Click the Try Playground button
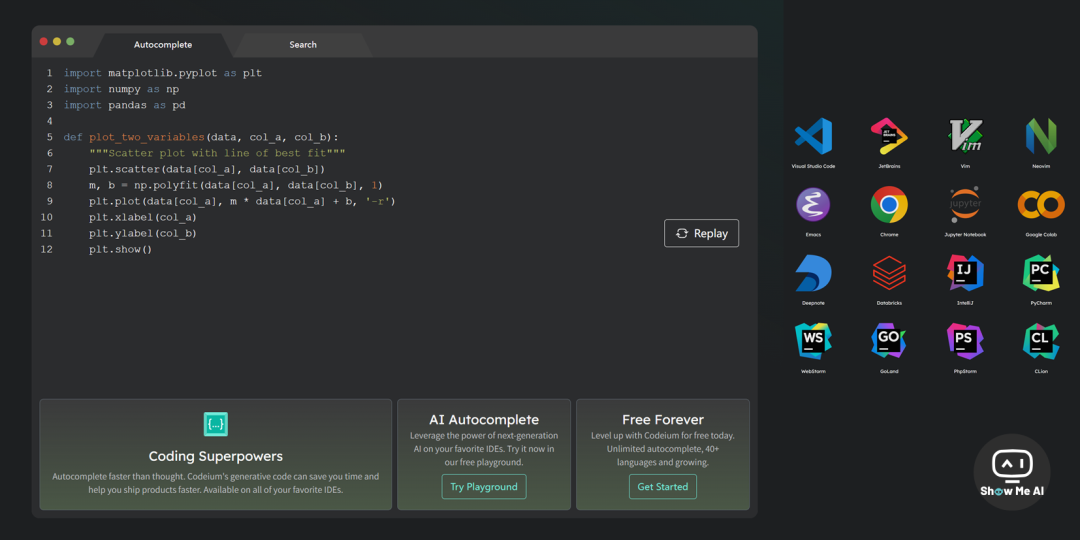The height and width of the screenshot is (540, 1080). tap(484, 487)
